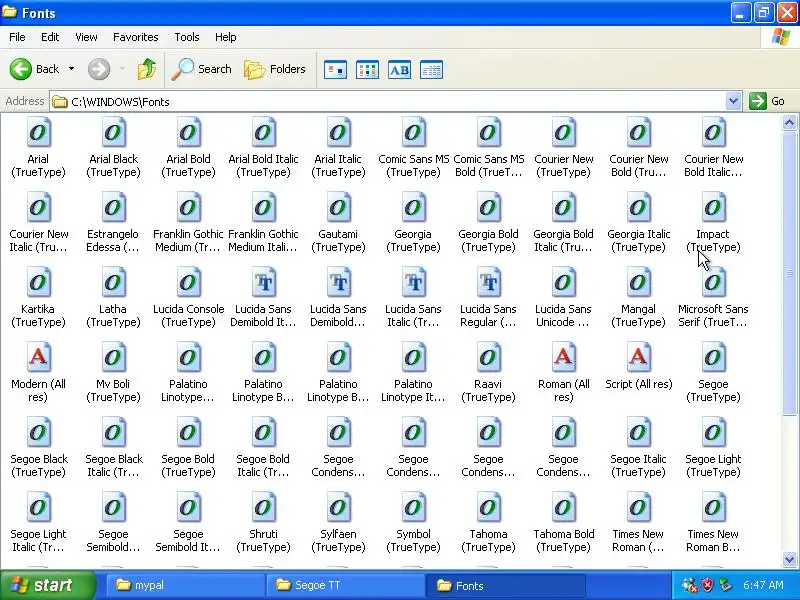Viewport: 800px width, 600px height.
Task: Select Modern (All res) font icon
Action: [39, 358]
